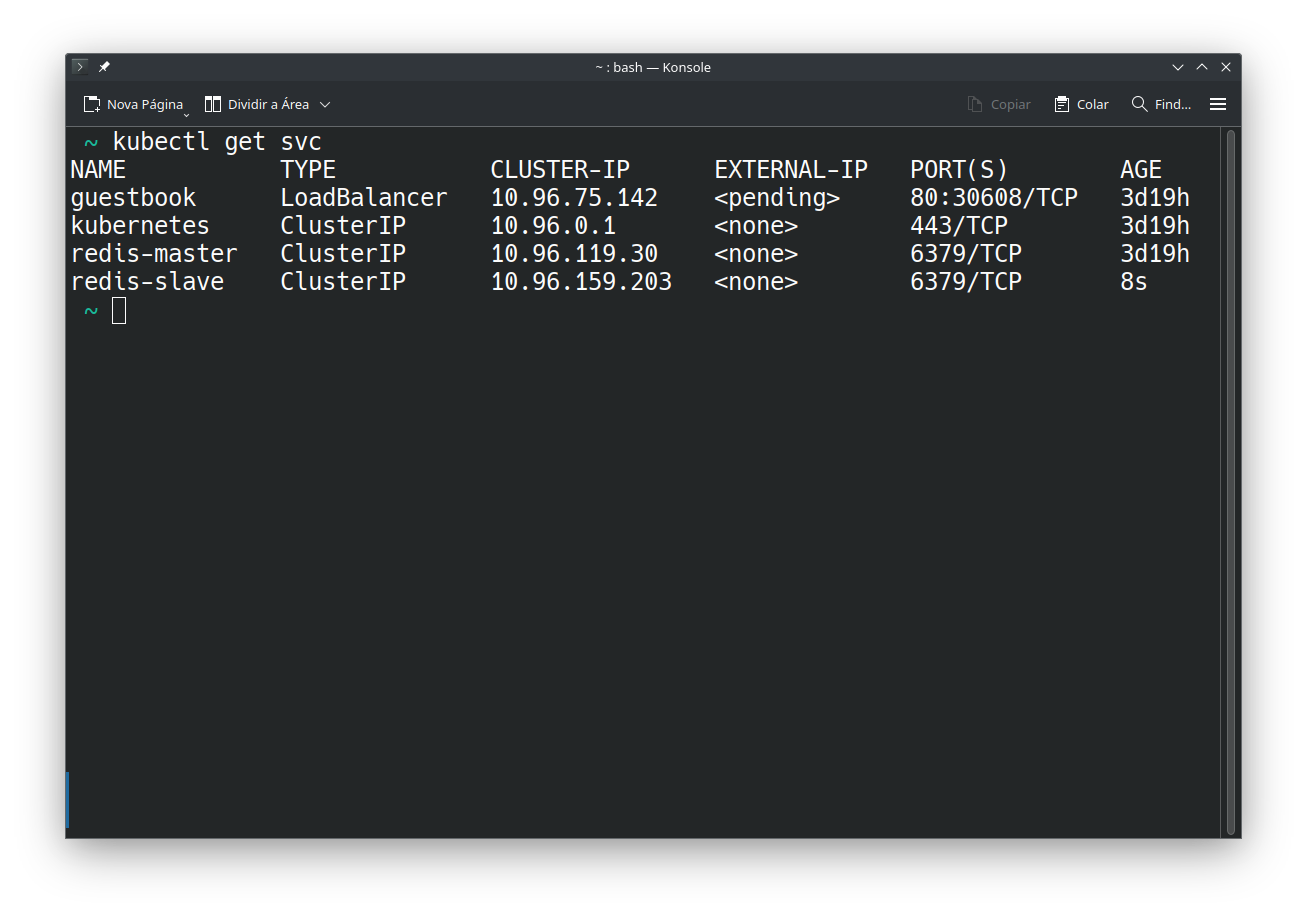Expand the Nova Página dropdown arrow
Viewport: 1308px width, 917px height.
click(x=186, y=114)
